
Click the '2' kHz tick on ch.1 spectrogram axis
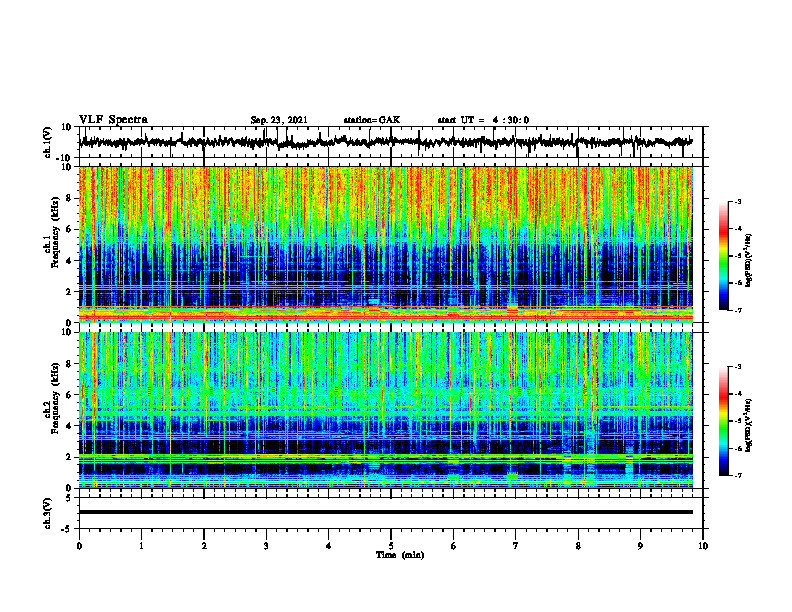70,291
